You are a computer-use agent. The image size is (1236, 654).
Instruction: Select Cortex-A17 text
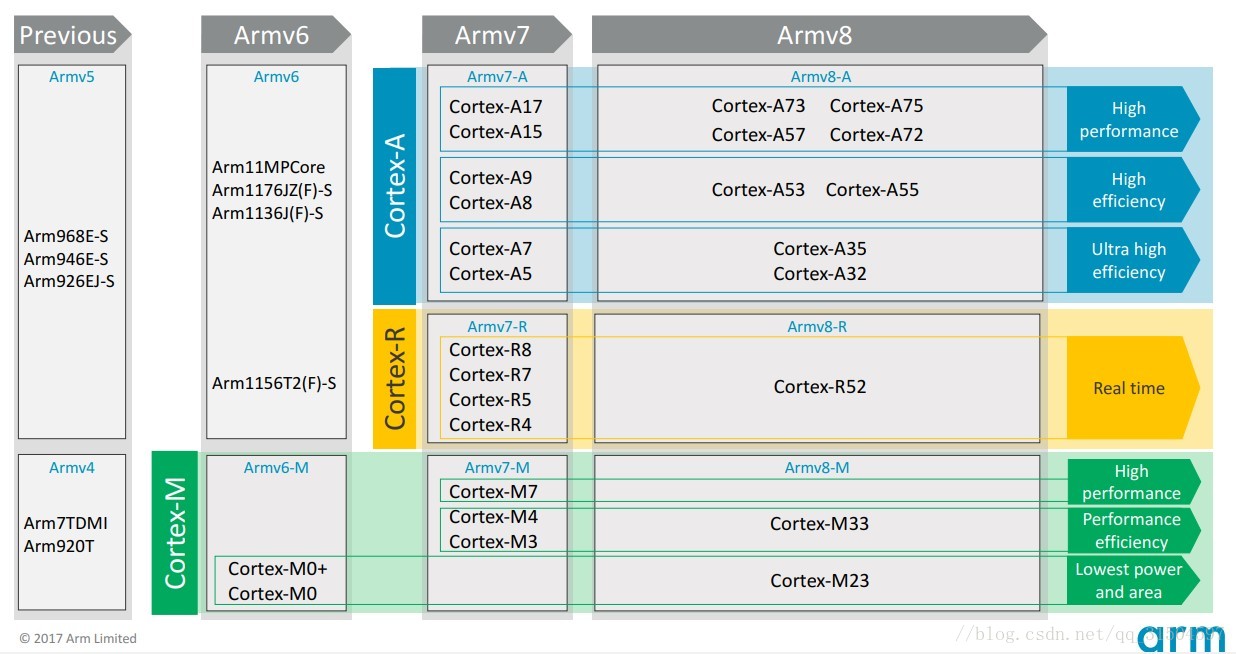point(496,106)
